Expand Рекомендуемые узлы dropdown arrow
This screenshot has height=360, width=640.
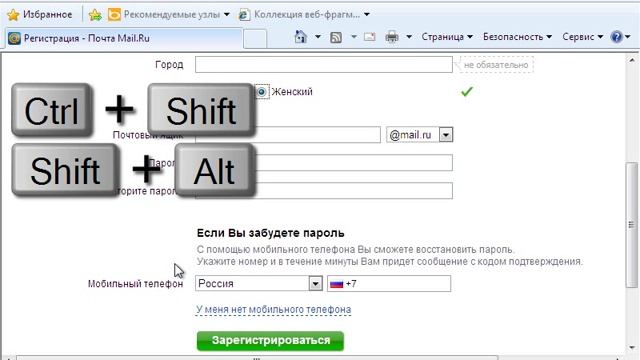tap(227, 15)
